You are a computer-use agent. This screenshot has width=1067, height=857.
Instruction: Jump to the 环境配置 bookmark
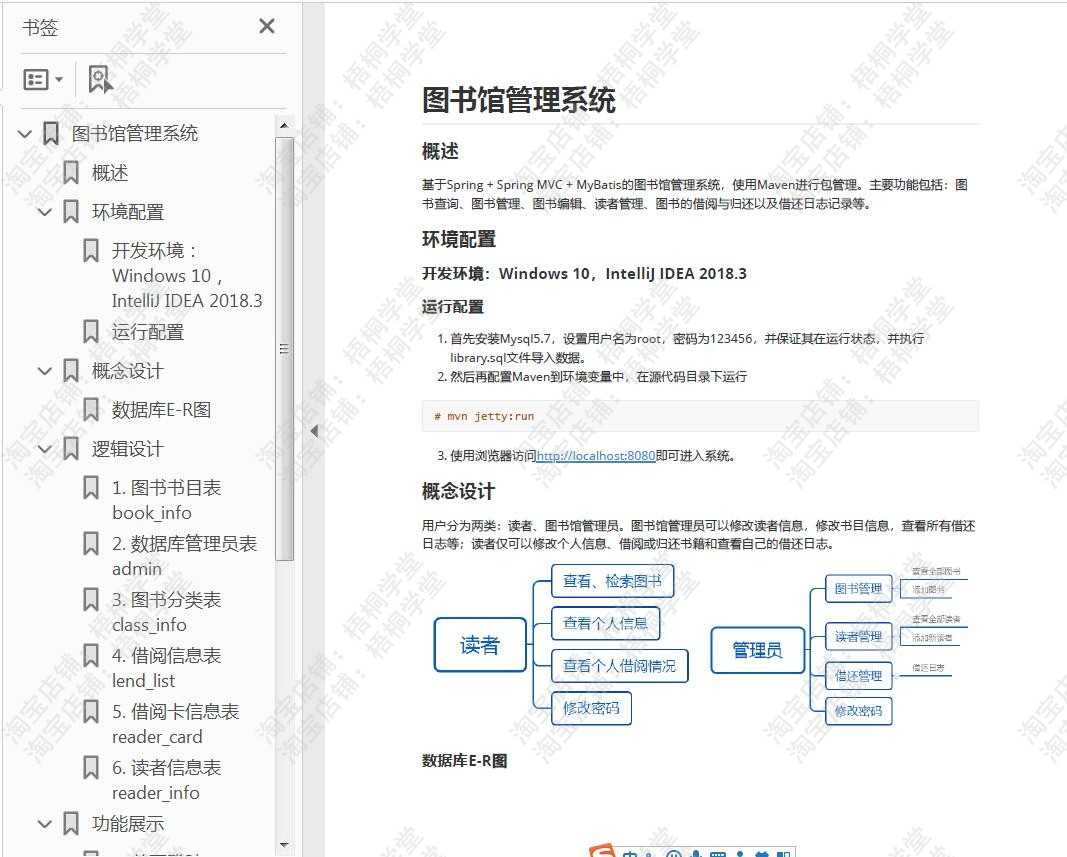[x=128, y=212]
